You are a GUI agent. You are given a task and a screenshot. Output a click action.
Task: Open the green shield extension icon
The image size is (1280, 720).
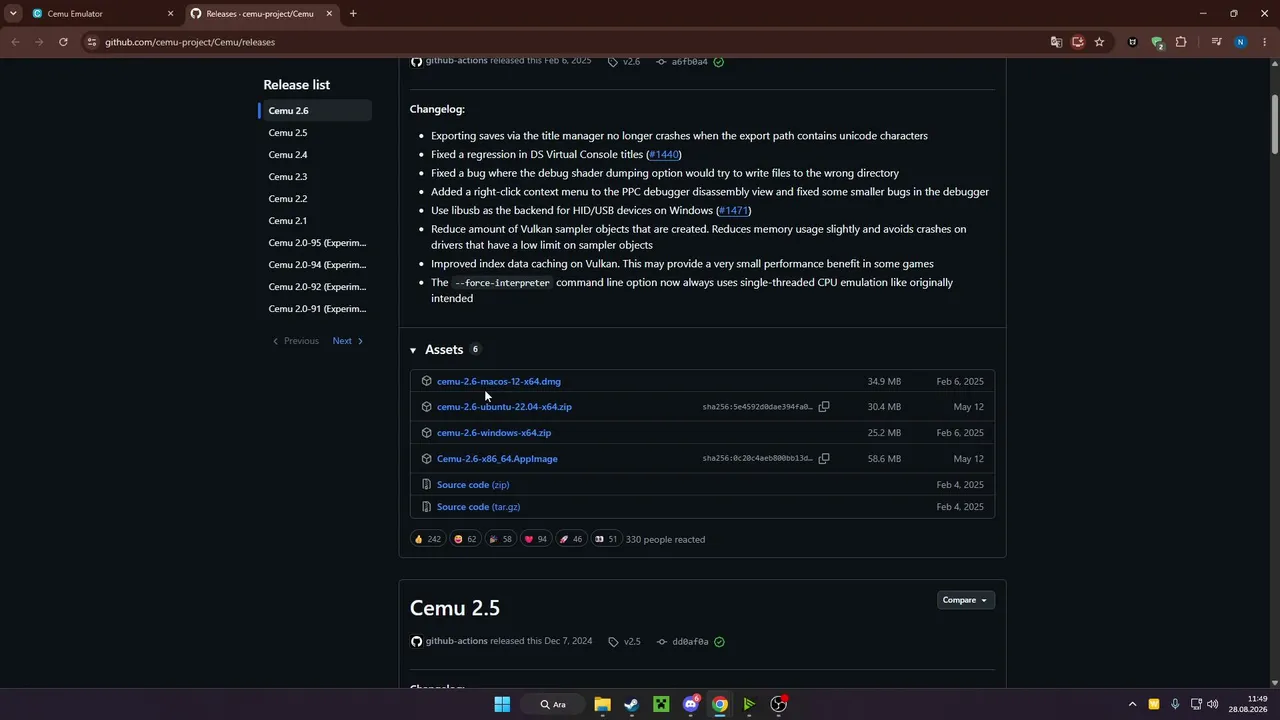click(x=1157, y=42)
